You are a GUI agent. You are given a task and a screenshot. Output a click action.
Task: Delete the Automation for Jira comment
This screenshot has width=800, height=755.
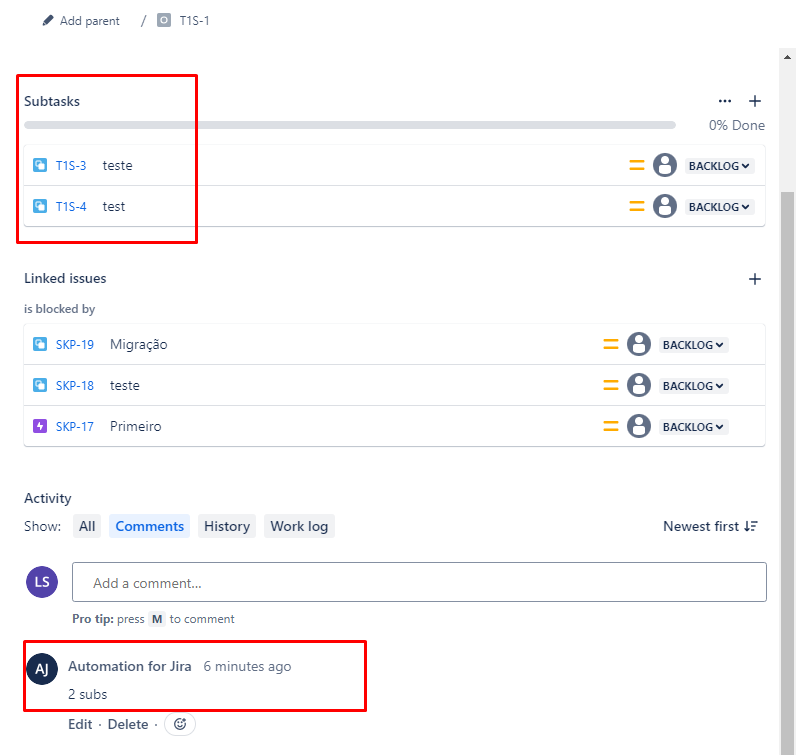(x=128, y=724)
